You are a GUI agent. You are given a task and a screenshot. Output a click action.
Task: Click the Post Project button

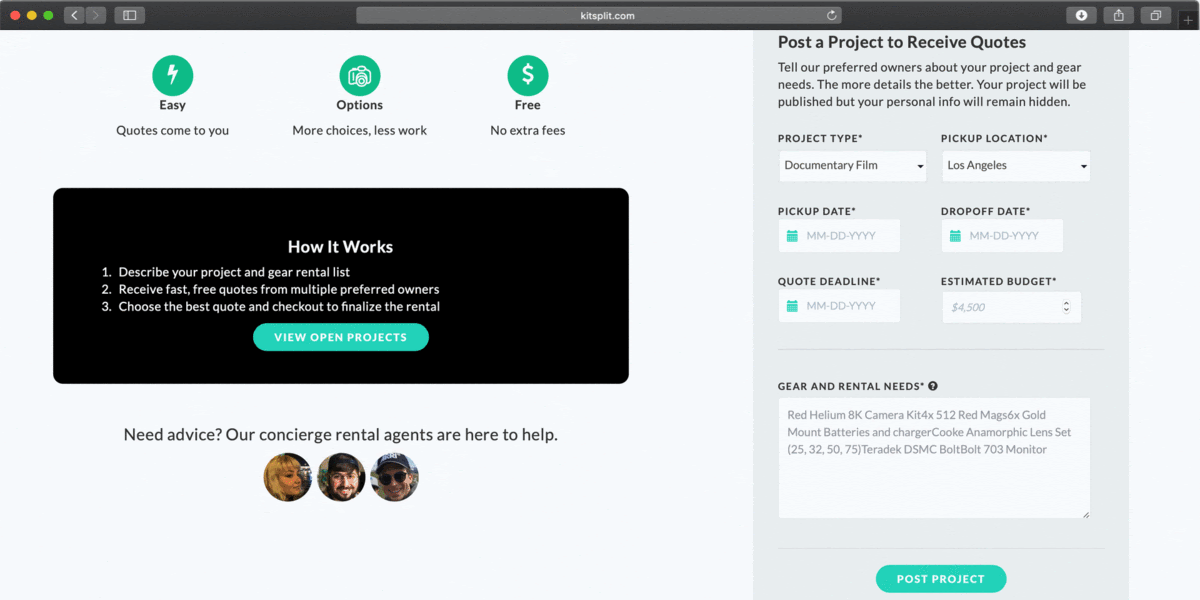940,578
